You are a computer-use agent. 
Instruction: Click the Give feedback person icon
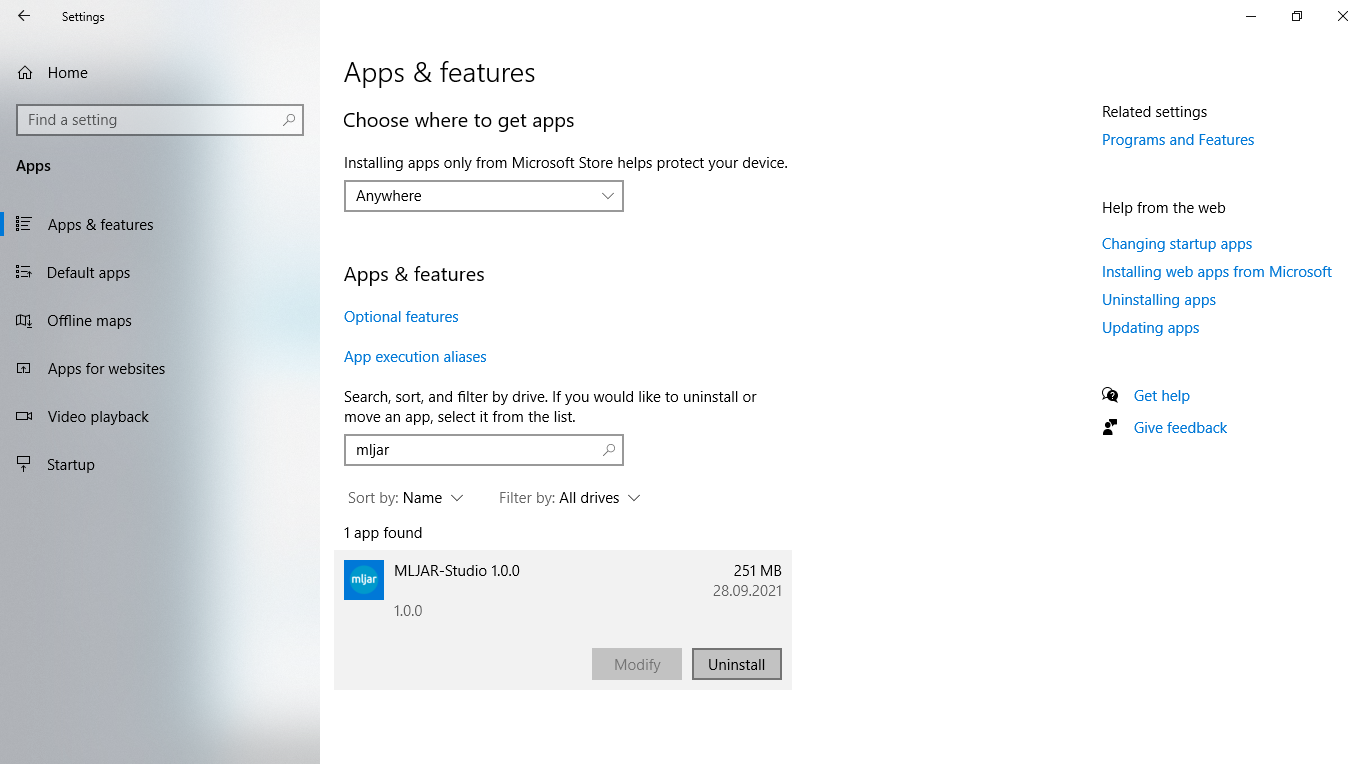coord(1110,427)
